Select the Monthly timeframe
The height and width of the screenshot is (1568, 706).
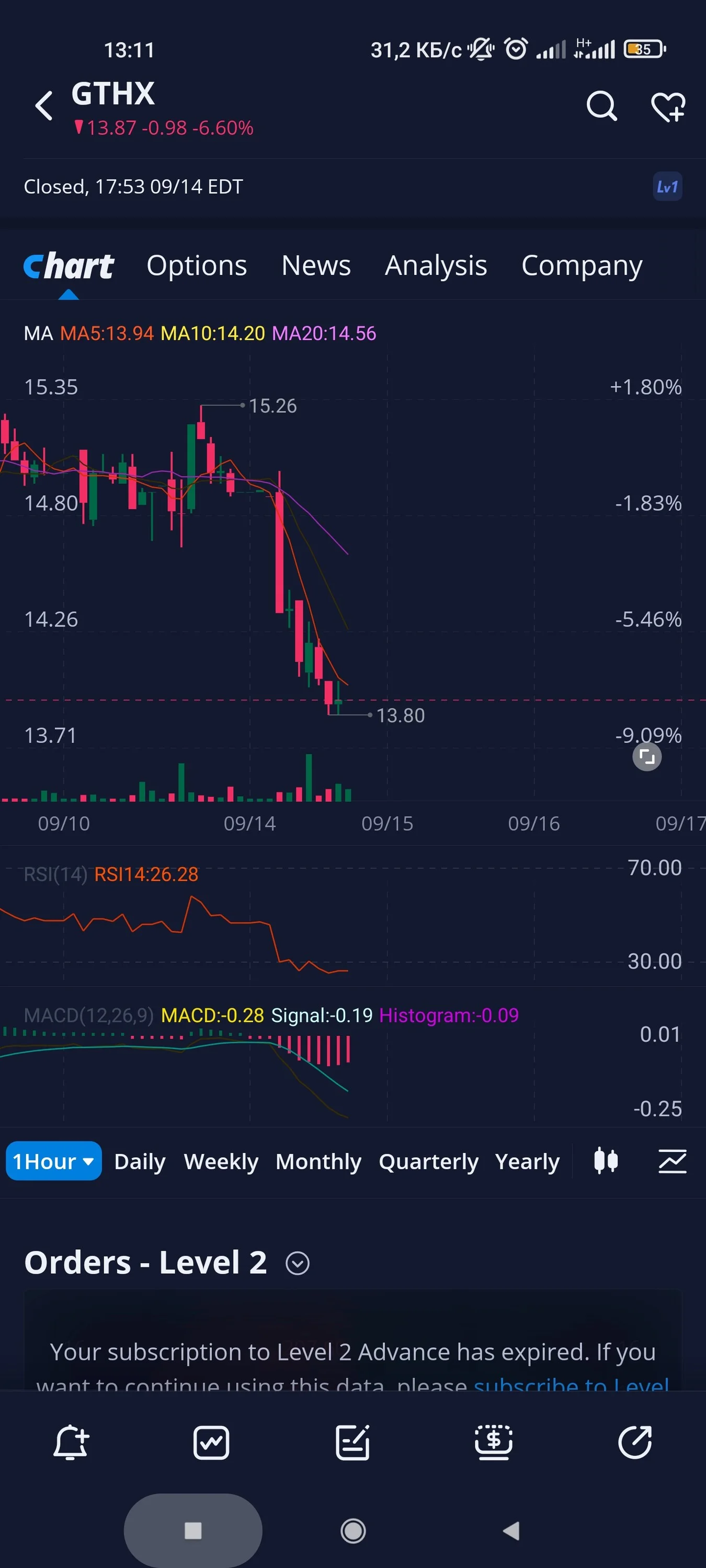pyautogui.click(x=318, y=1161)
